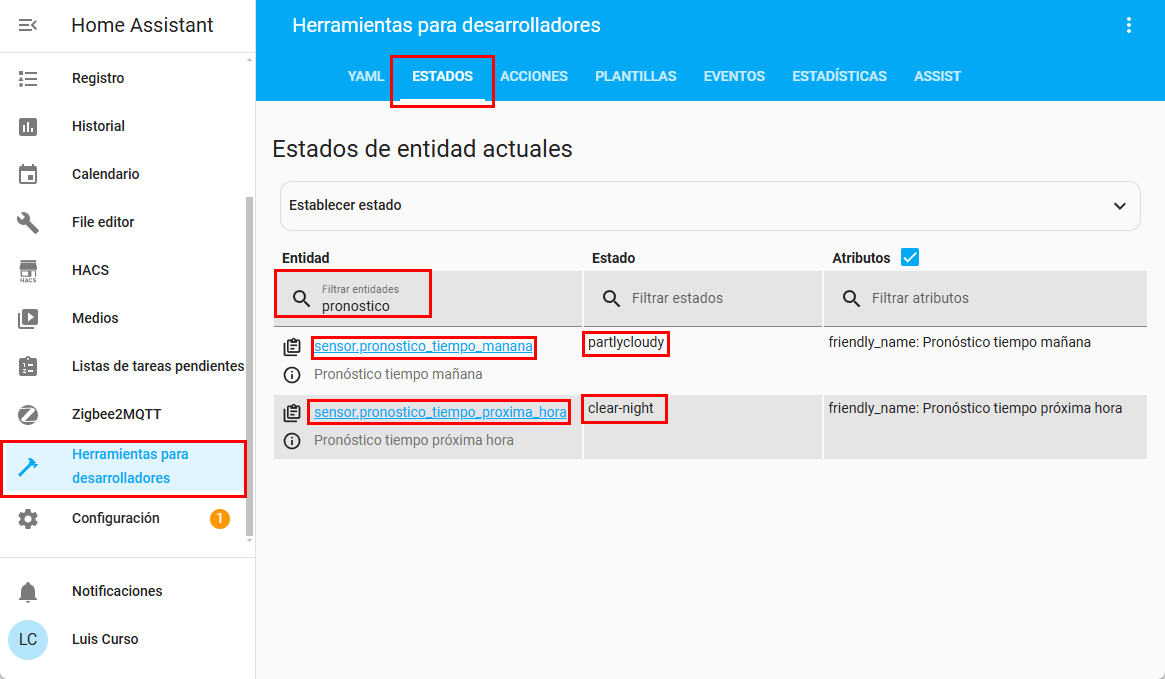The width and height of the screenshot is (1165, 679).
Task: Copy entity ID sensor.pronostico_tiempo_proxima_hora
Action: [292, 413]
